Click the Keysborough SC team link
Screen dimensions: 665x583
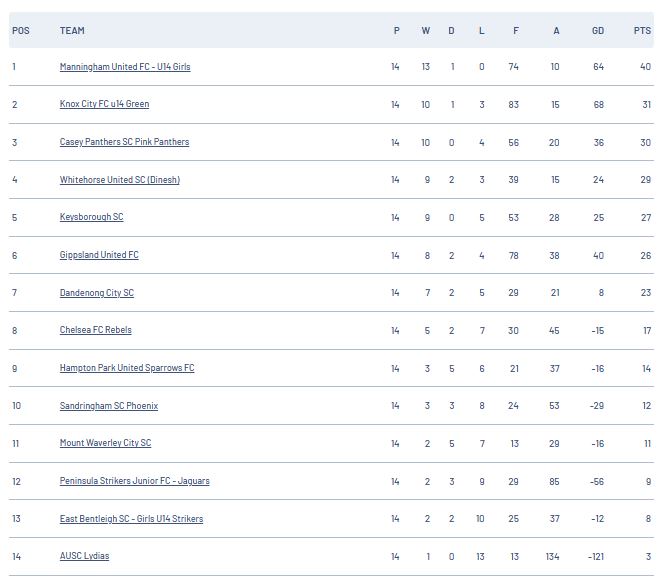coord(92,217)
